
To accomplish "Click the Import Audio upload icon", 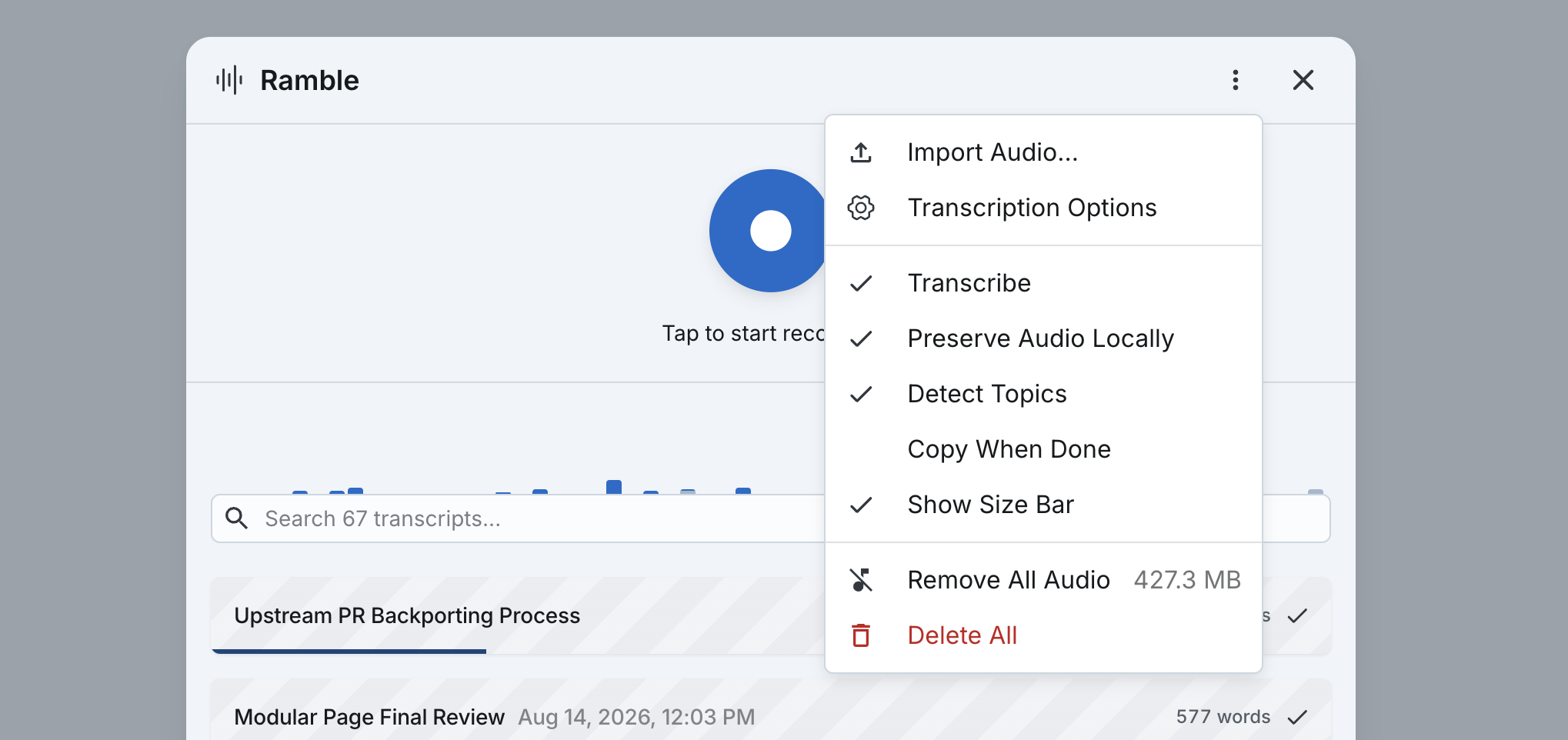I will pyautogui.click(x=861, y=152).
